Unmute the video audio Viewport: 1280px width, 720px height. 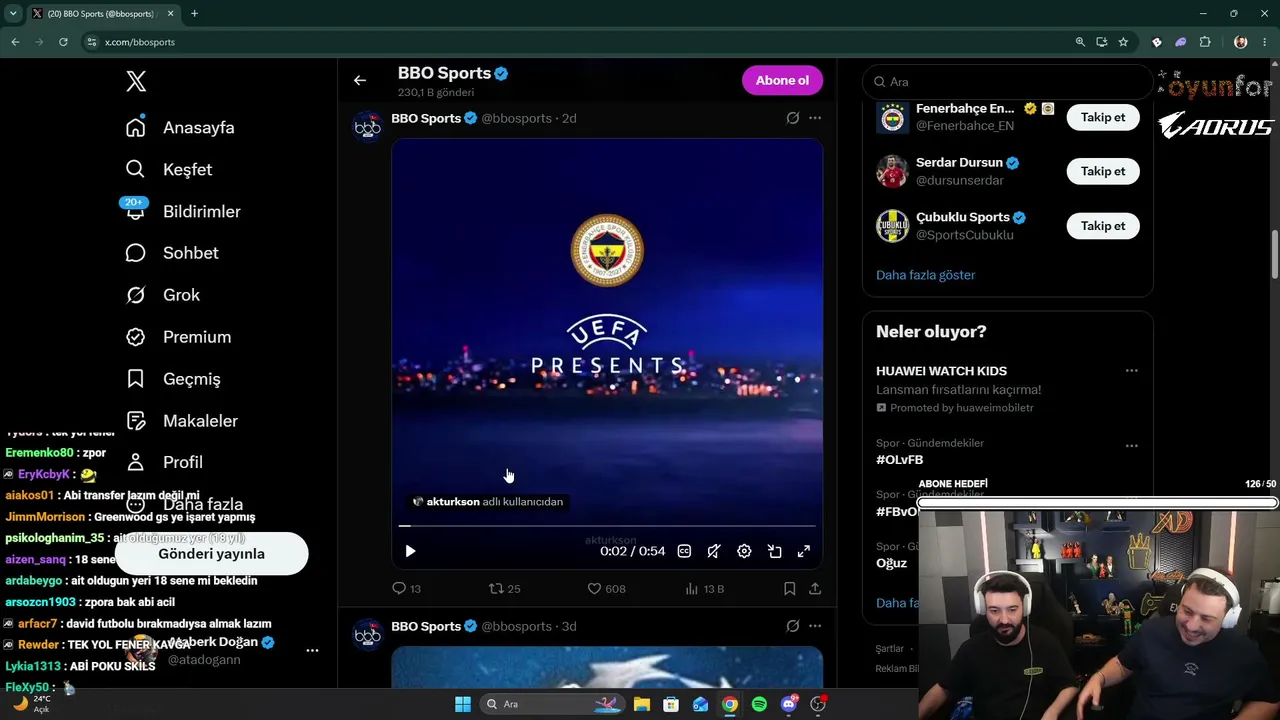coord(714,551)
